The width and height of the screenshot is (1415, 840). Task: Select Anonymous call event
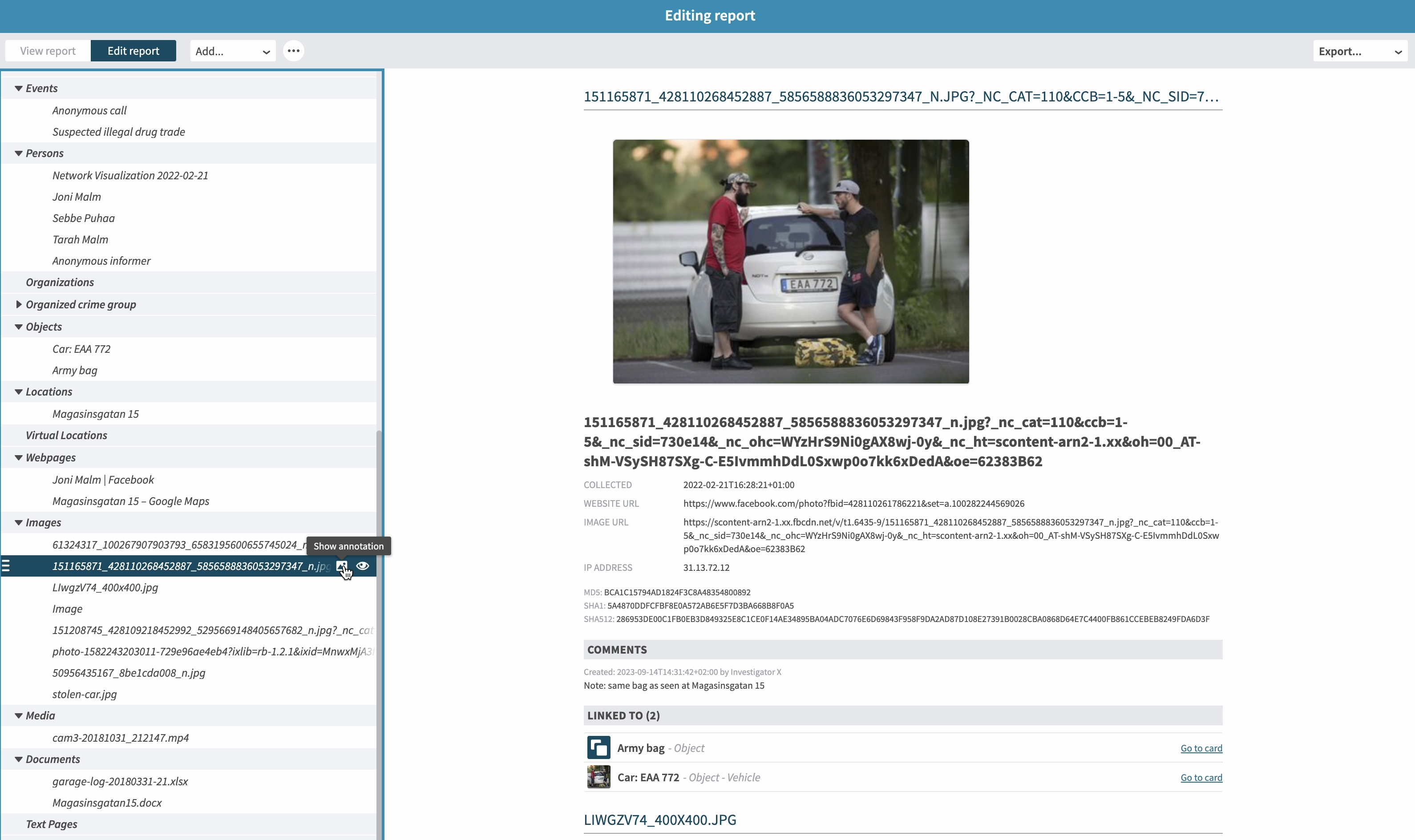pyautogui.click(x=89, y=110)
